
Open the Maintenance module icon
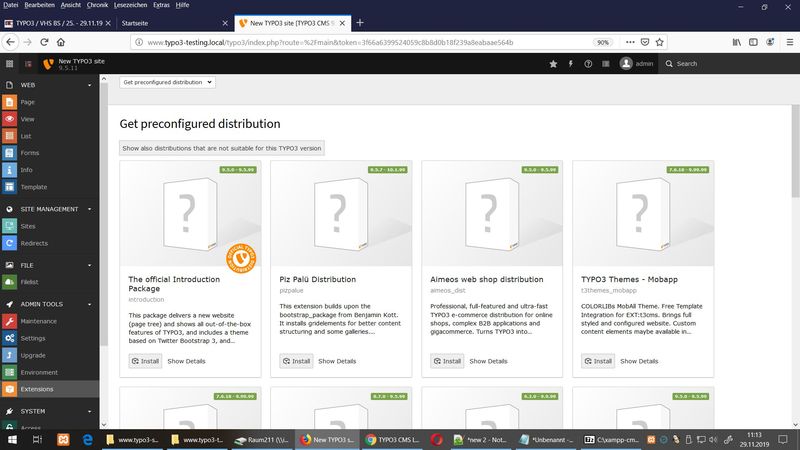tap(9, 321)
